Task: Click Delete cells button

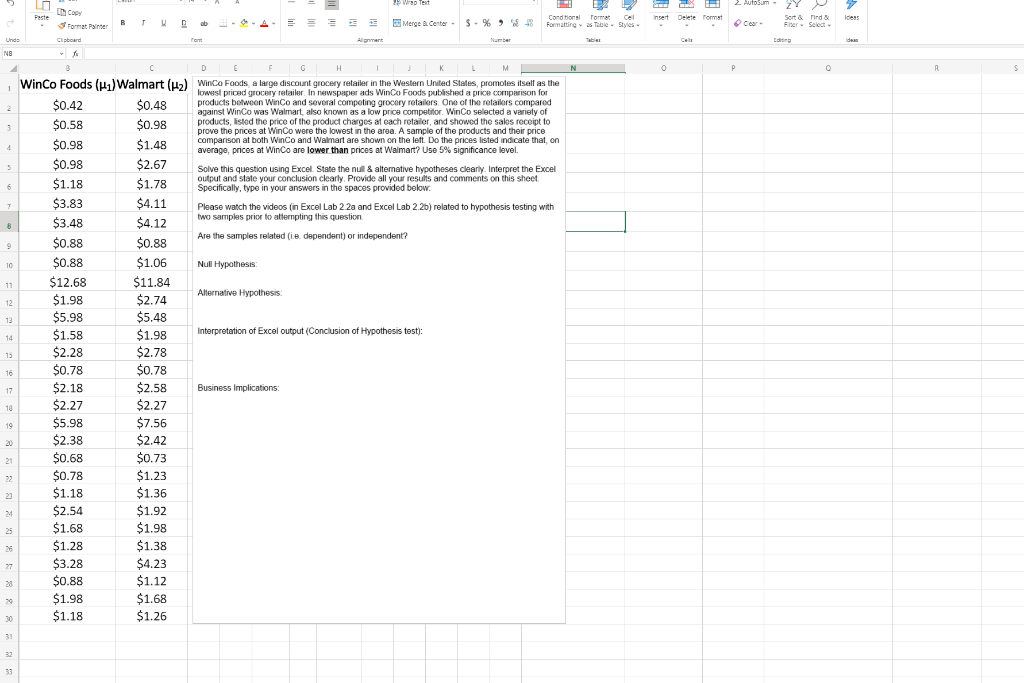Action: point(686,14)
